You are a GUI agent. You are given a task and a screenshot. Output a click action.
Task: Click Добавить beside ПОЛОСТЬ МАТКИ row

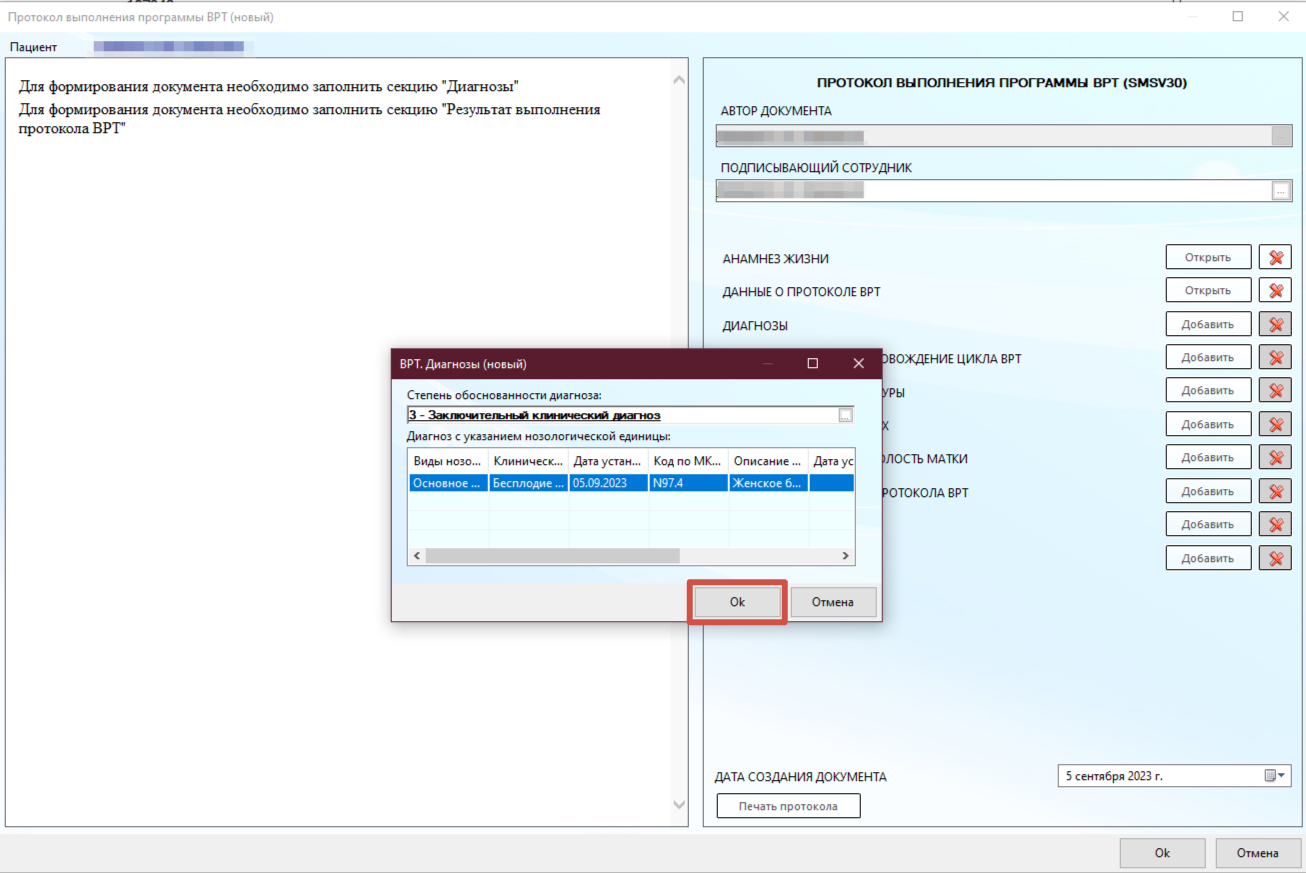pyautogui.click(x=1208, y=457)
